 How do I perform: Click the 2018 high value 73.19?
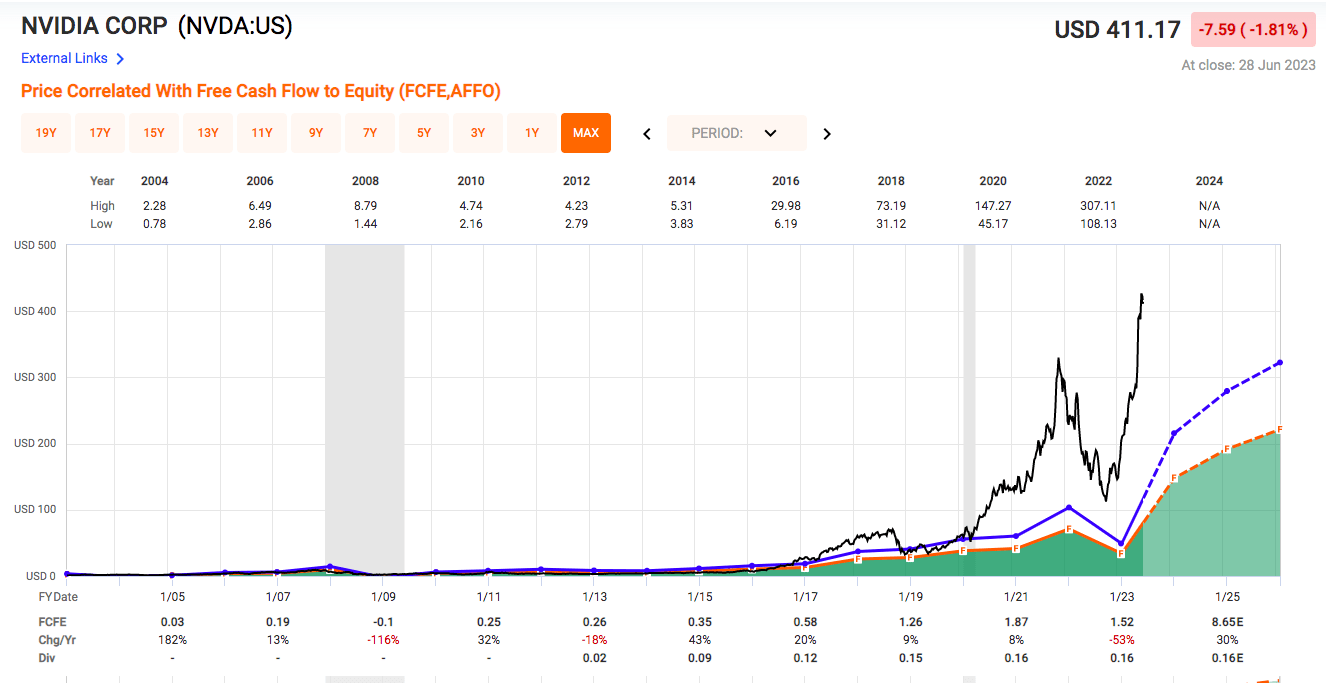[x=891, y=206]
